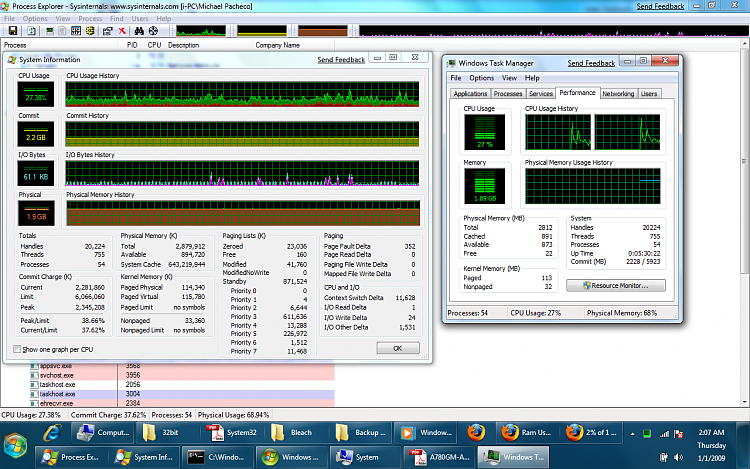Click the yellow commit mini graph in toolbar
The height and width of the screenshot is (469, 750).
262,31
